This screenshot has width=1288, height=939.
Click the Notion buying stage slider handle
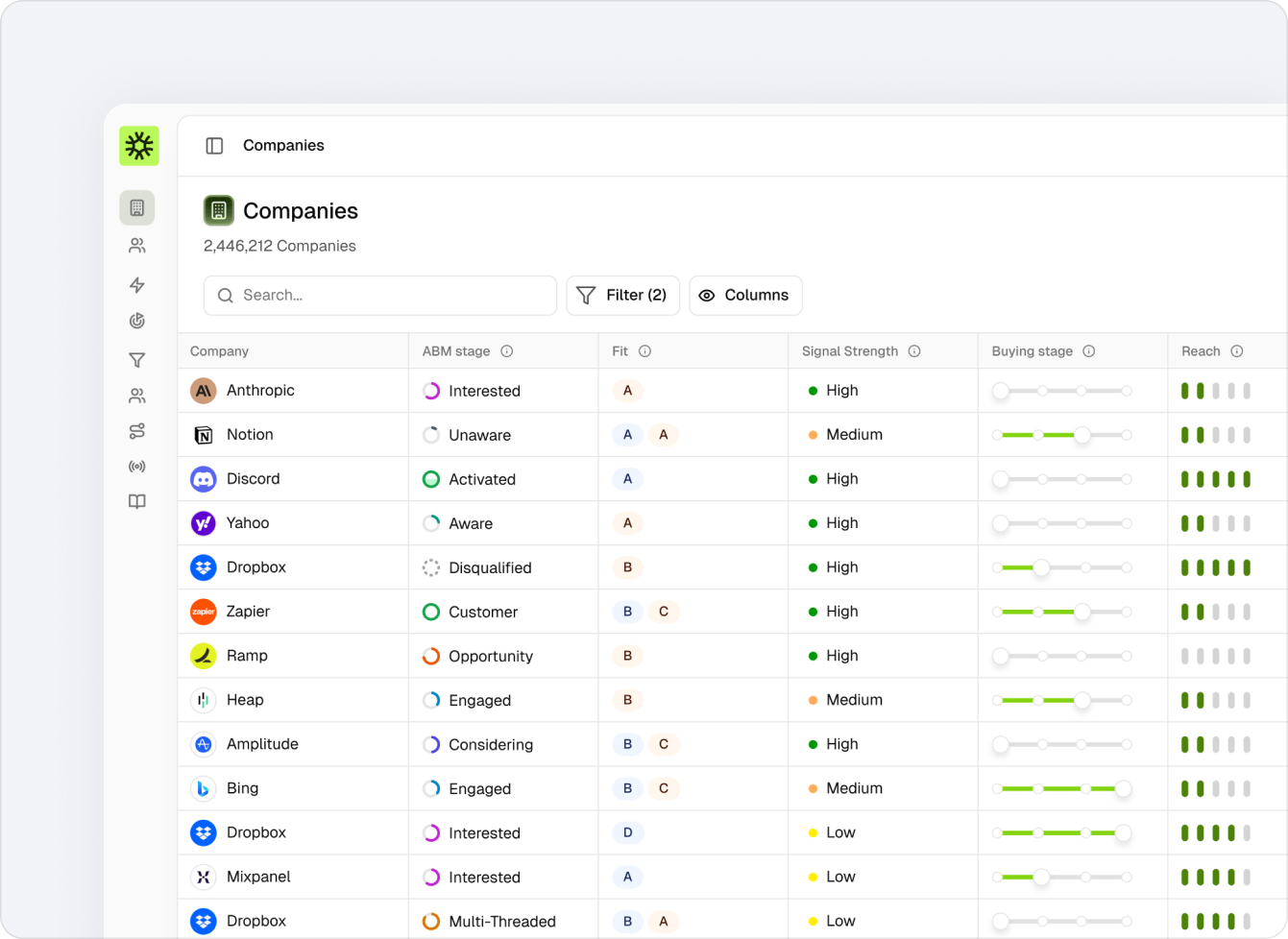tap(1082, 435)
